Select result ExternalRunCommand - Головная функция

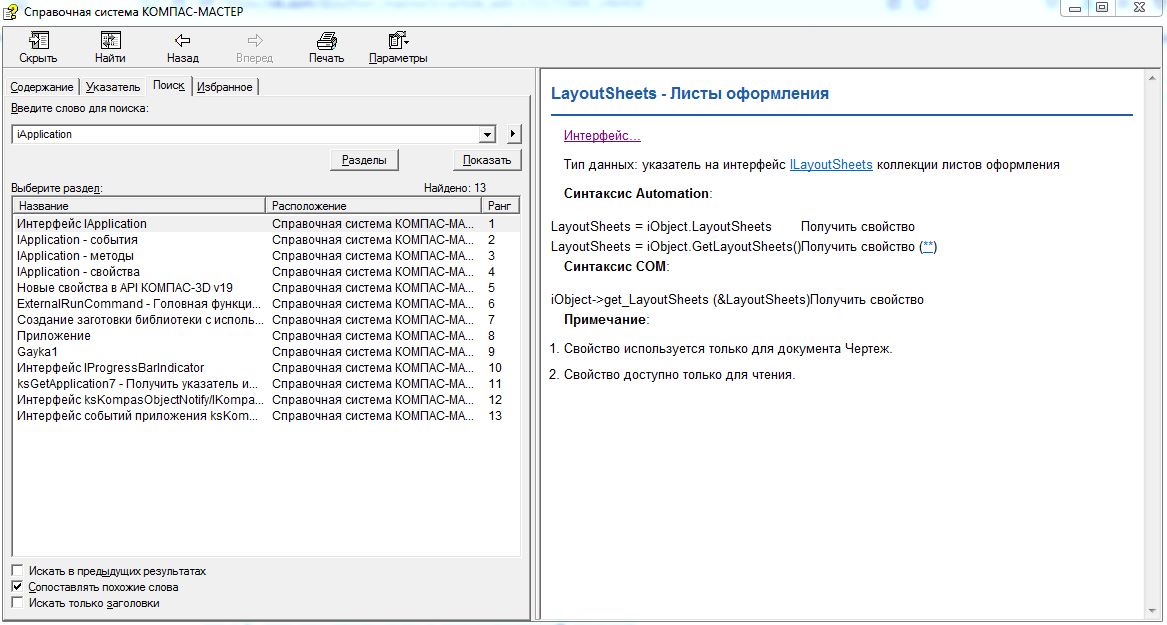pyautogui.click(x=266, y=304)
